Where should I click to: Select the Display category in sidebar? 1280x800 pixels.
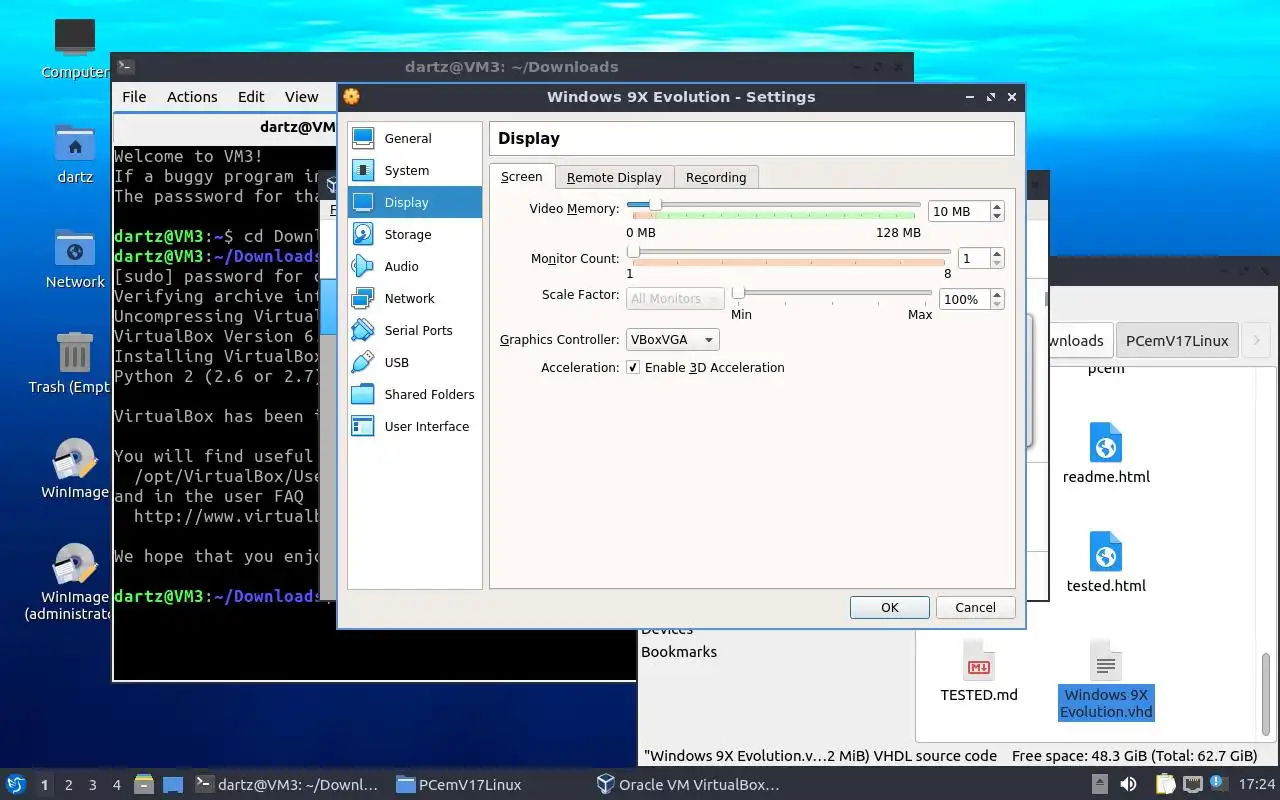tap(414, 202)
